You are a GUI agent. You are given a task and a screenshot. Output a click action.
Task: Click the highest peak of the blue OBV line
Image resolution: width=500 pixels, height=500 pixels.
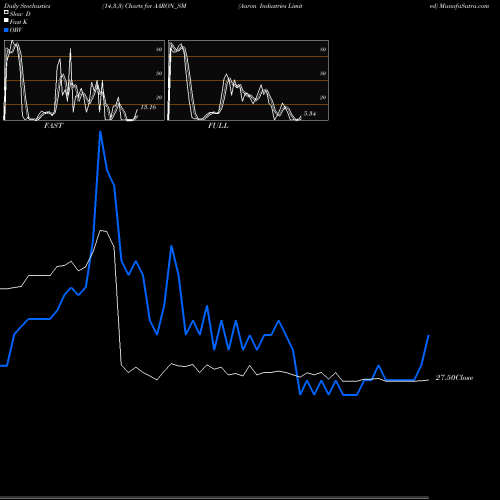100,132
